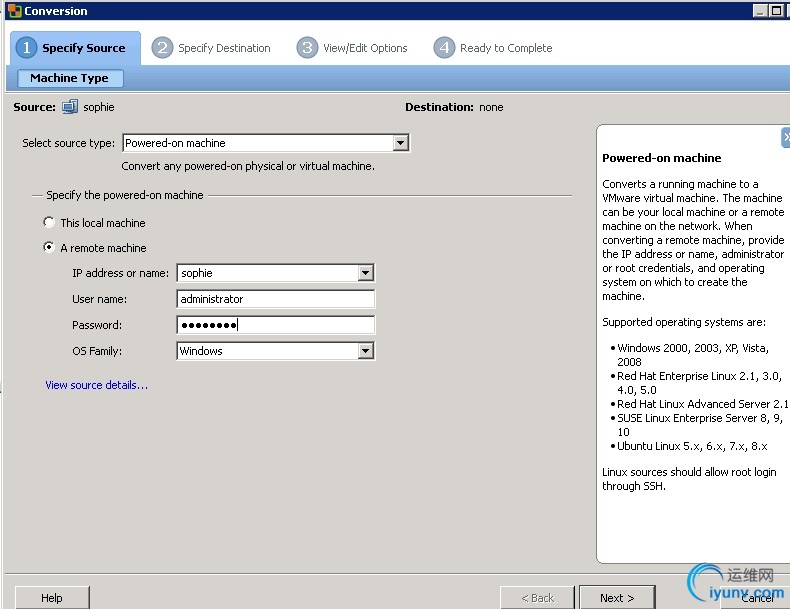
Task: Go to View/Edit Options step tab
Action: (353, 48)
